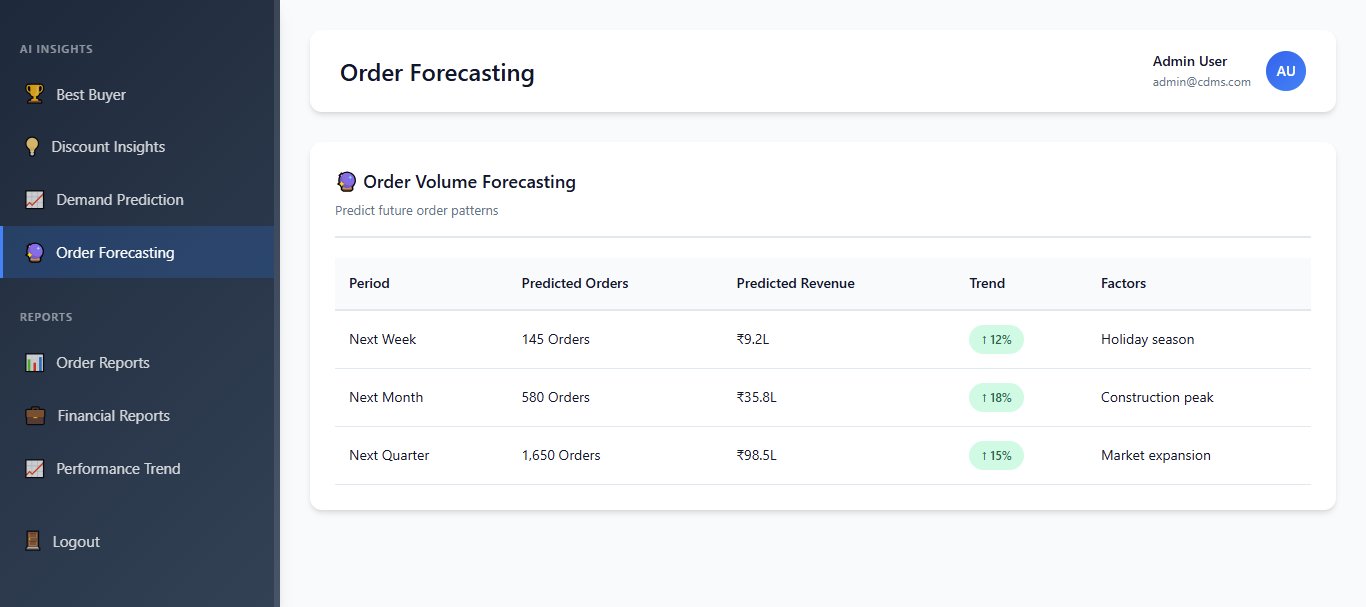The height and width of the screenshot is (607, 1366).
Task: Click the Financial Reports briefcase icon
Action: [33, 415]
